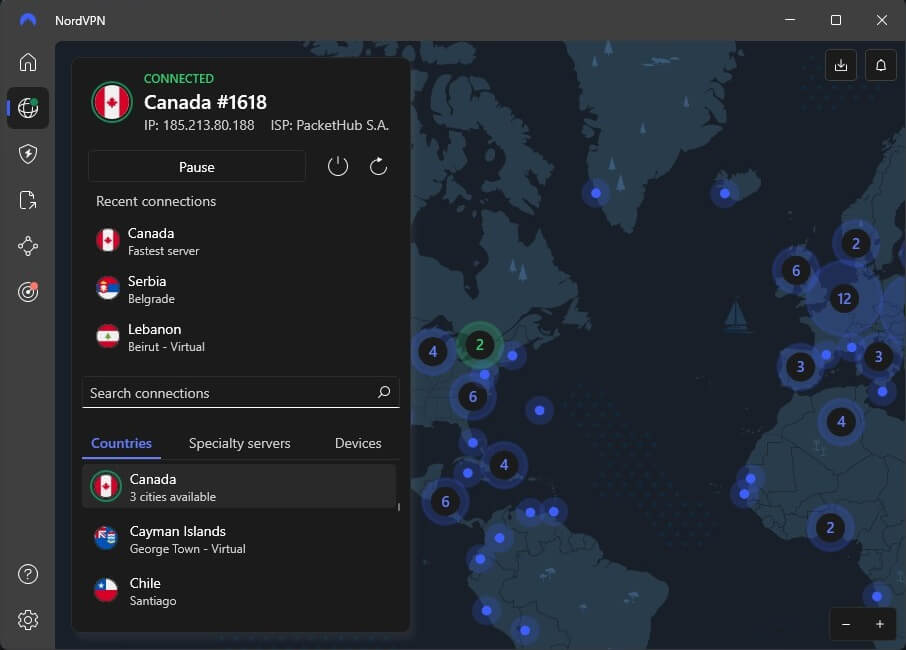Pause the VPN connection

click(197, 166)
